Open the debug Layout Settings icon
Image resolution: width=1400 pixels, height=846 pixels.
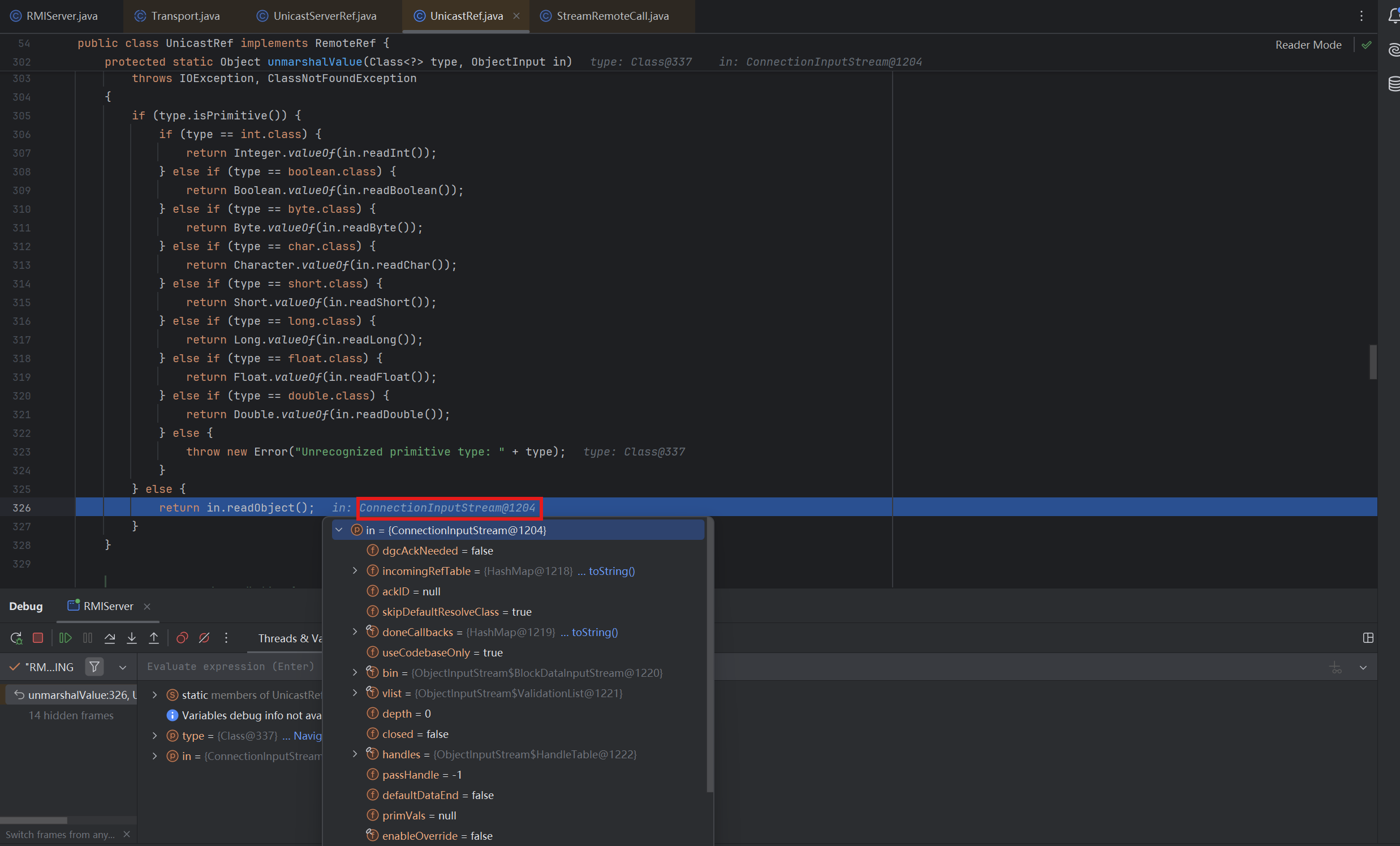point(1368,638)
